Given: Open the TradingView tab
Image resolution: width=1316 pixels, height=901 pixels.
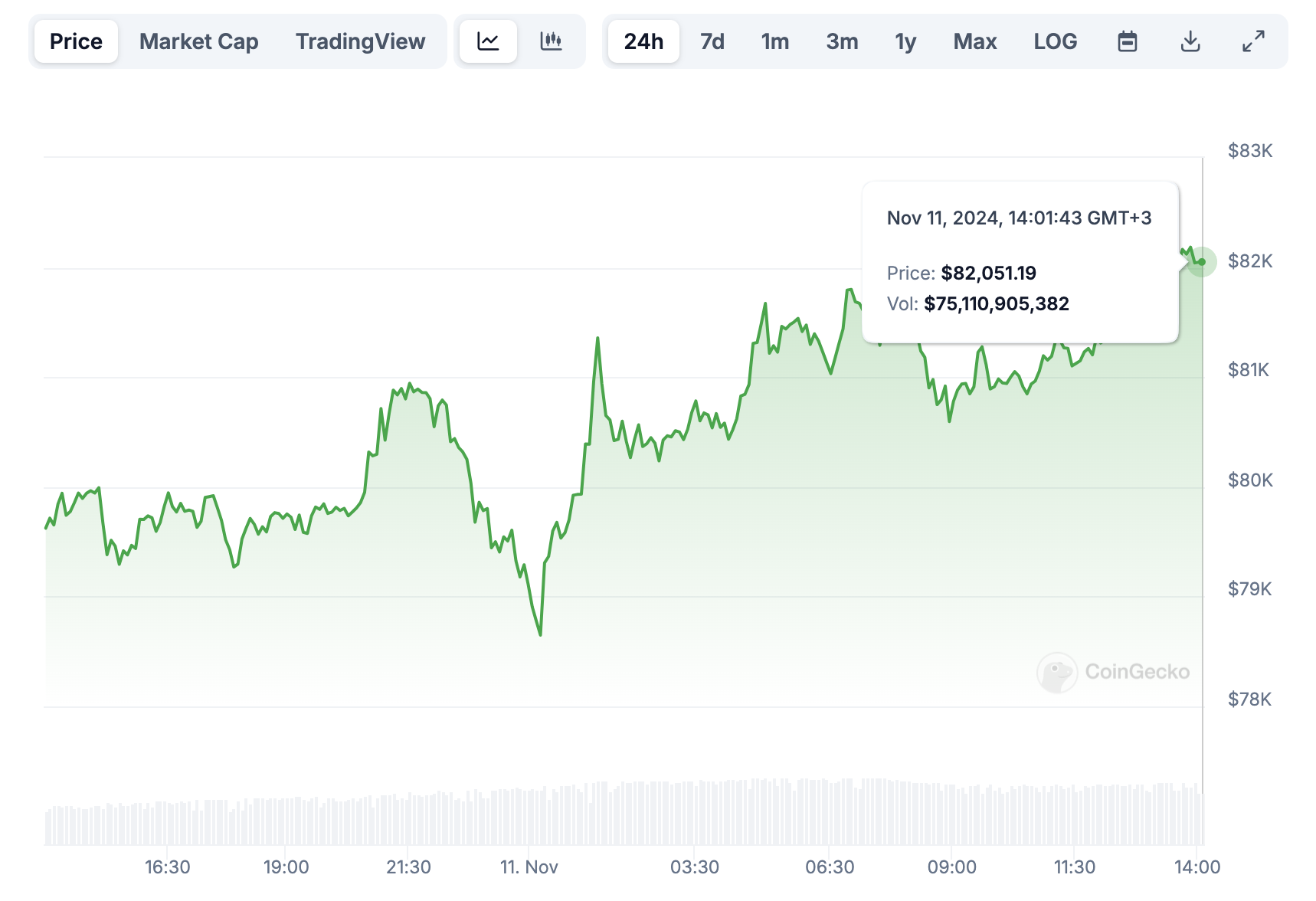Looking at the screenshot, I should [x=360, y=41].
